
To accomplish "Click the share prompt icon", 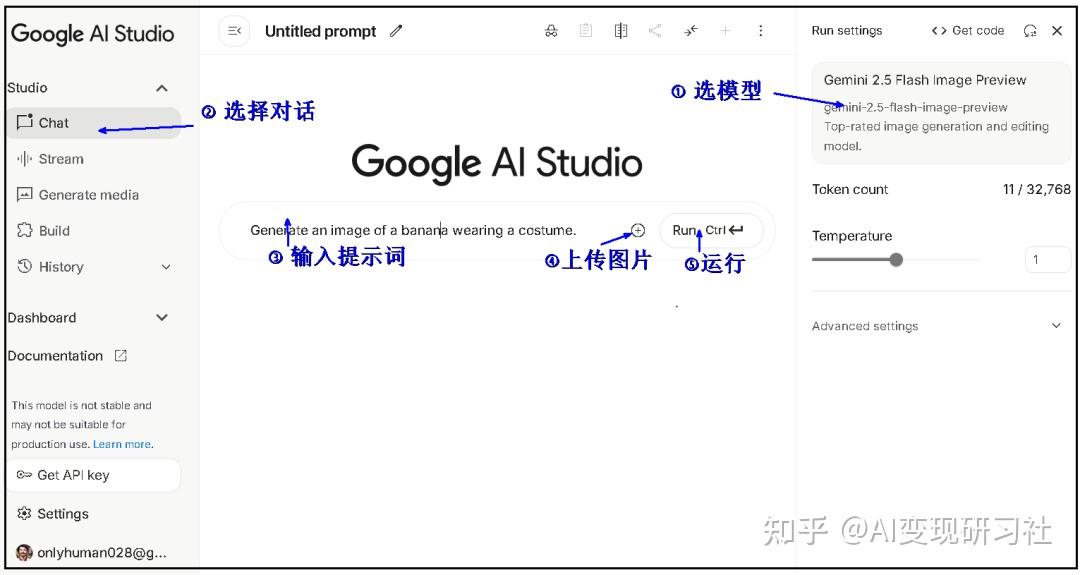I will pyautogui.click(x=655, y=31).
